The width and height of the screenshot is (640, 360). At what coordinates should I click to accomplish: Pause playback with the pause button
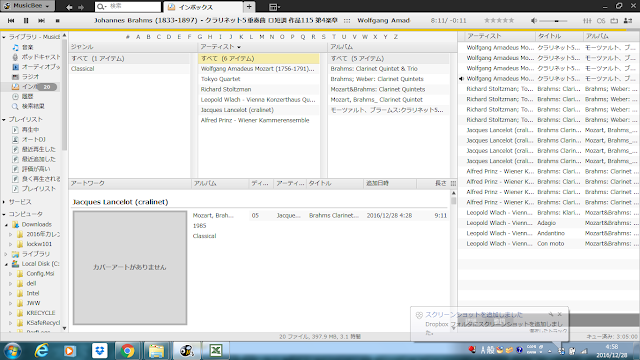26,20
